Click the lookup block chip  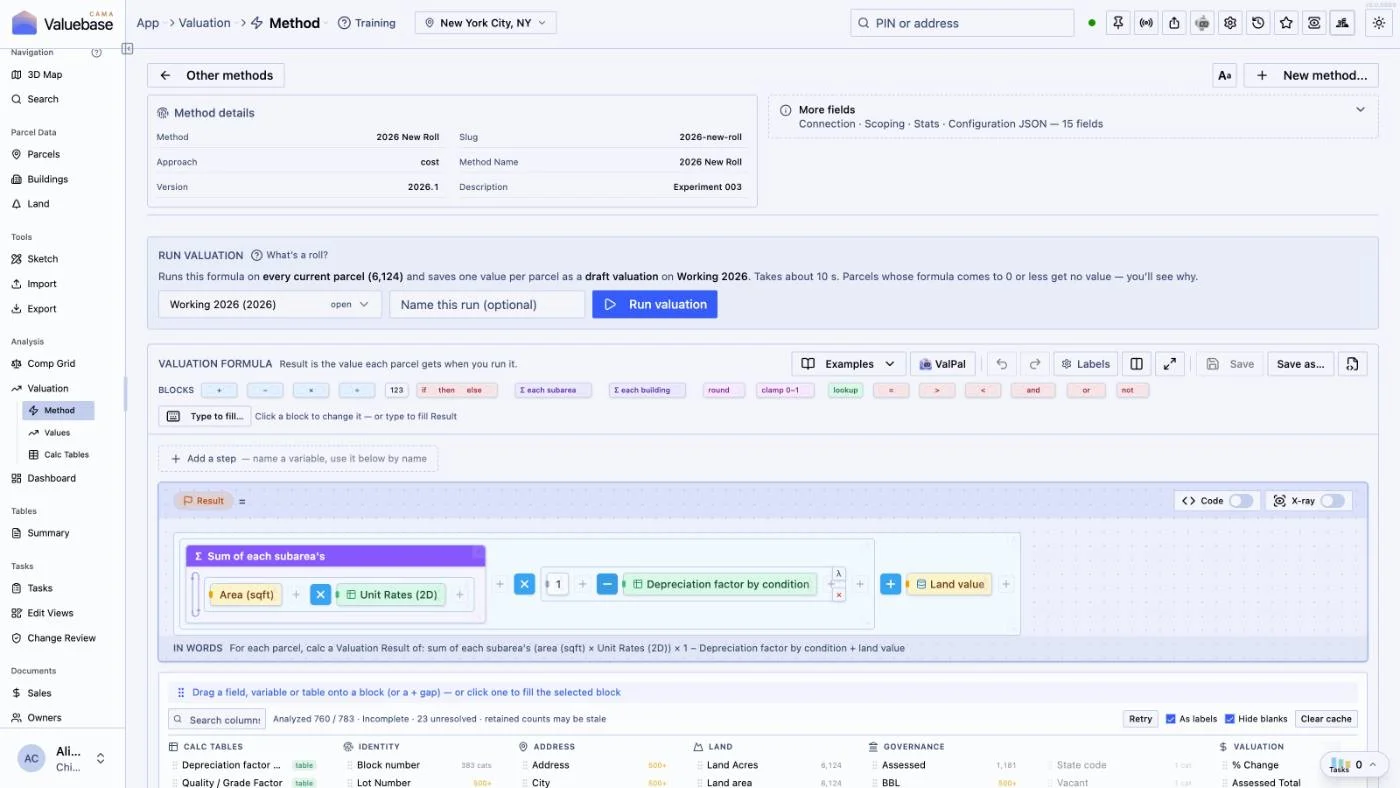point(845,390)
